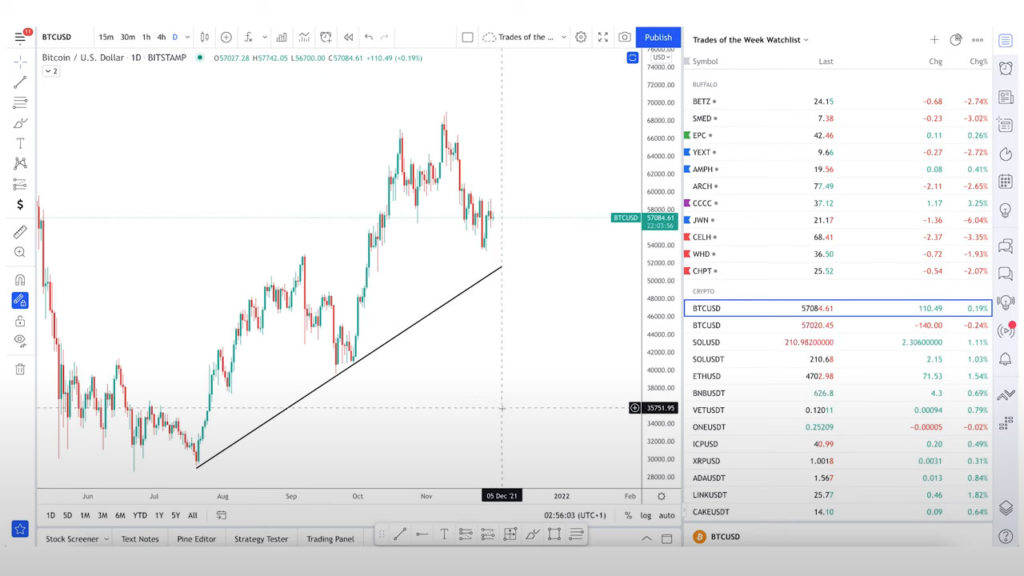Collapse the indicator legend showing 2
1024x576 pixels.
[x=51, y=71]
